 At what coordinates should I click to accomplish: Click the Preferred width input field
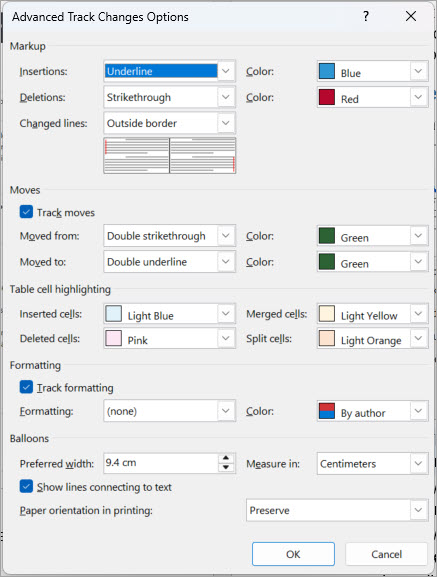pyautogui.click(x=161, y=463)
